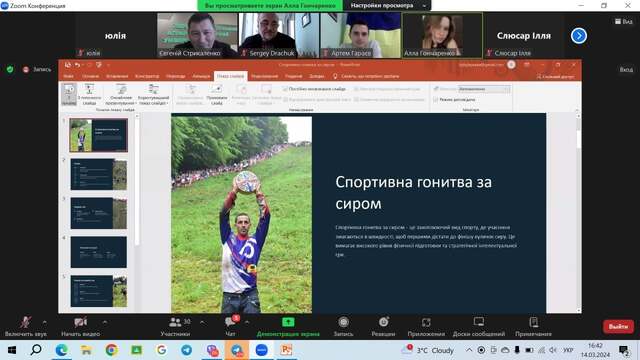Open the Windows Start menu
Screen dimensions: 640x360
[x=12, y=350]
